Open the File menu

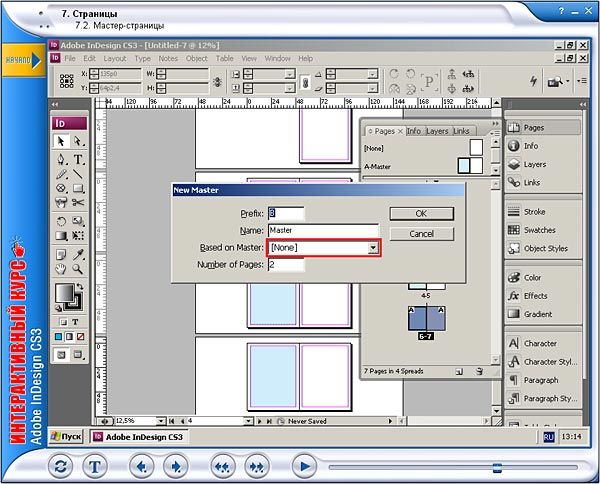[x=70, y=59]
